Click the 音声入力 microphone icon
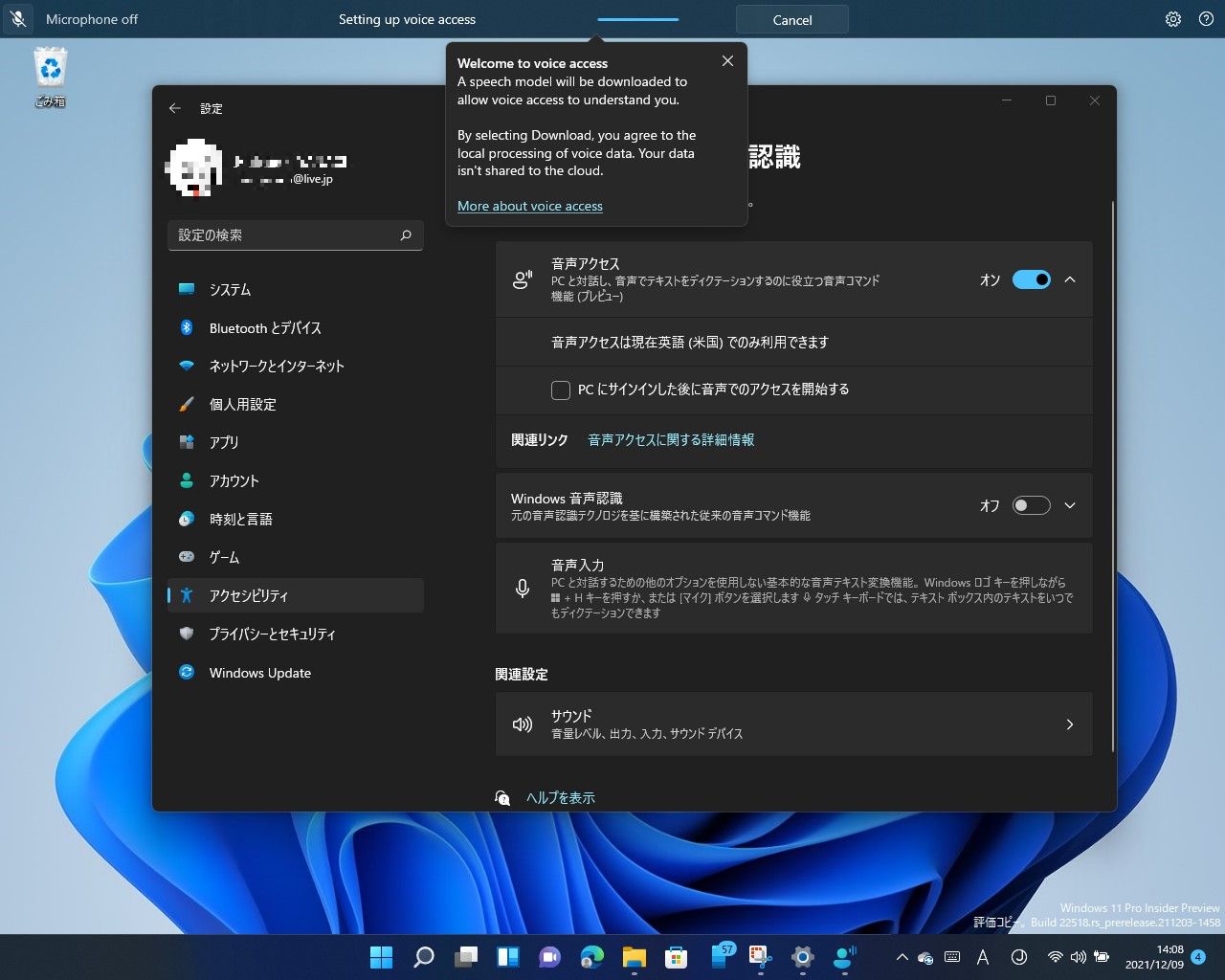This screenshot has height=980, width=1225. (x=523, y=589)
